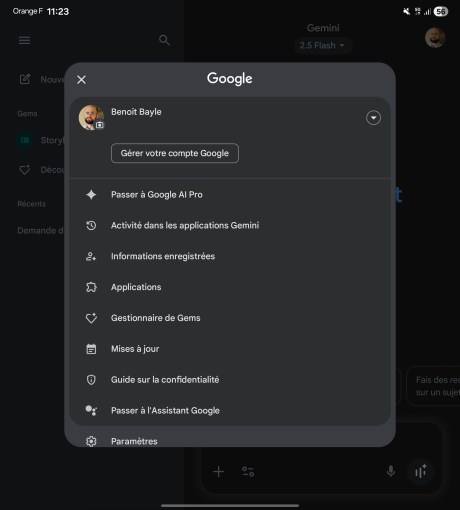Click the Mises à jour calendar icon
This screenshot has width=460, height=510.
[x=91, y=349]
